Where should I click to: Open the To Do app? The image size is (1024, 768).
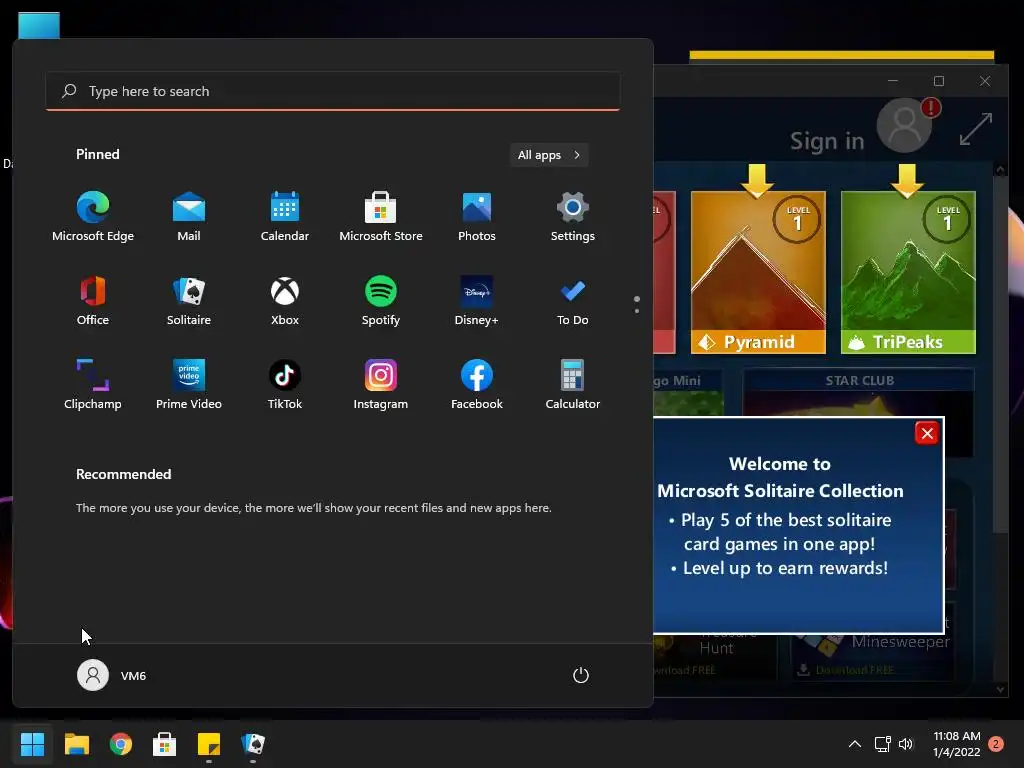(573, 300)
